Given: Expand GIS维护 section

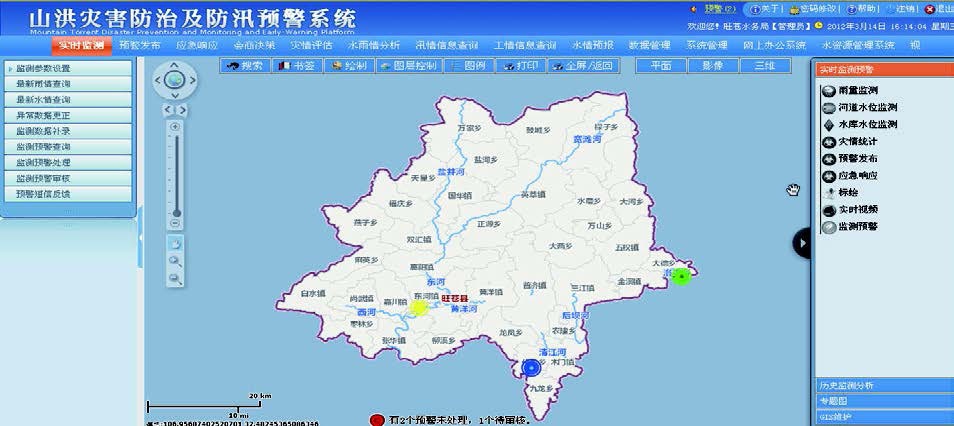Looking at the screenshot, I should [884, 417].
